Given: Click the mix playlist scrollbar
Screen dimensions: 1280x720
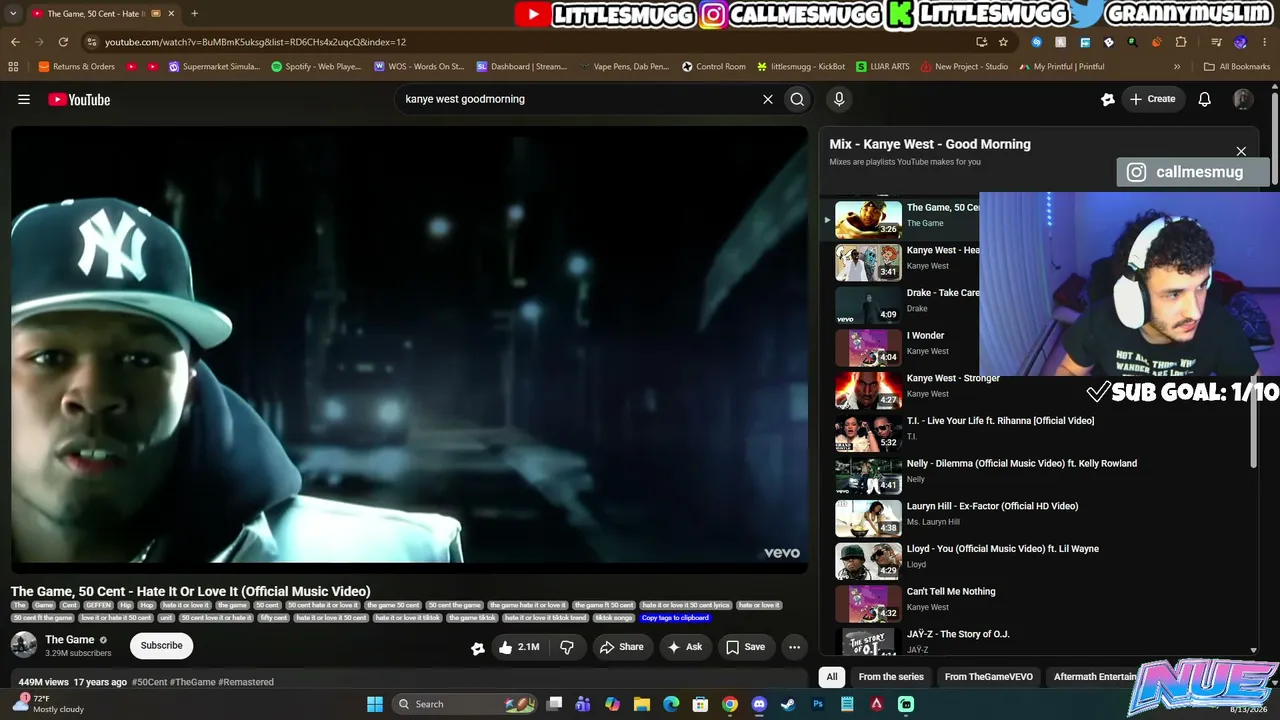Looking at the screenshot, I should point(1254,420).
